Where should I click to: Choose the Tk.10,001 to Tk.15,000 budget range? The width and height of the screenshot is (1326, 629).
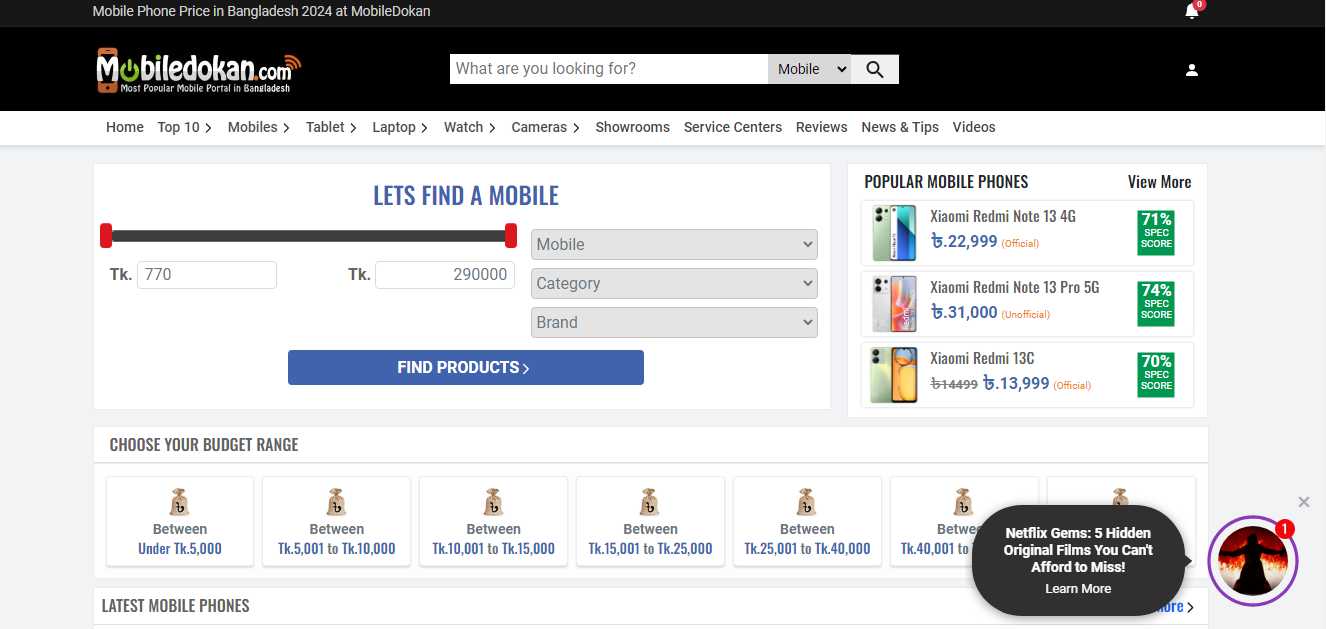(x=493, y=520)
